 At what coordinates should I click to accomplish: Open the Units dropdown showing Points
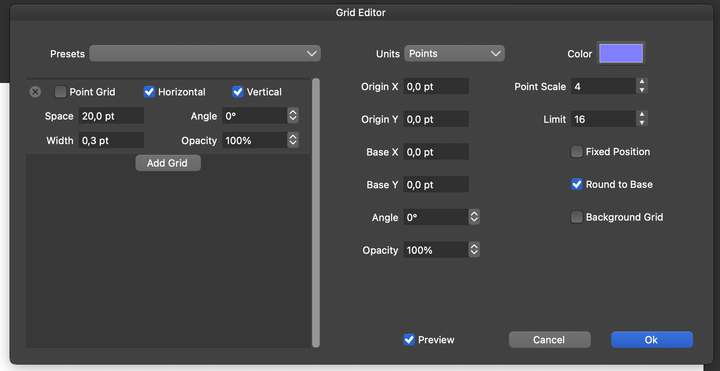click(x=455, y=53)
